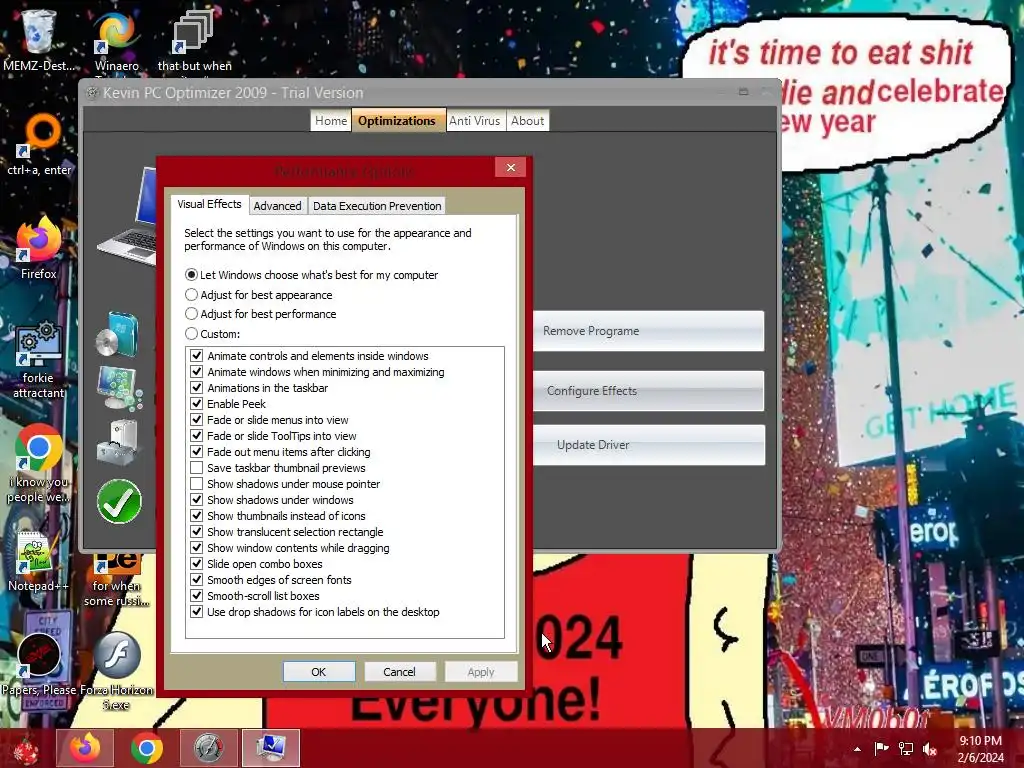Click the green checkmark icon
Viewport: 1024px width, 768px height.
pos(119,502)
